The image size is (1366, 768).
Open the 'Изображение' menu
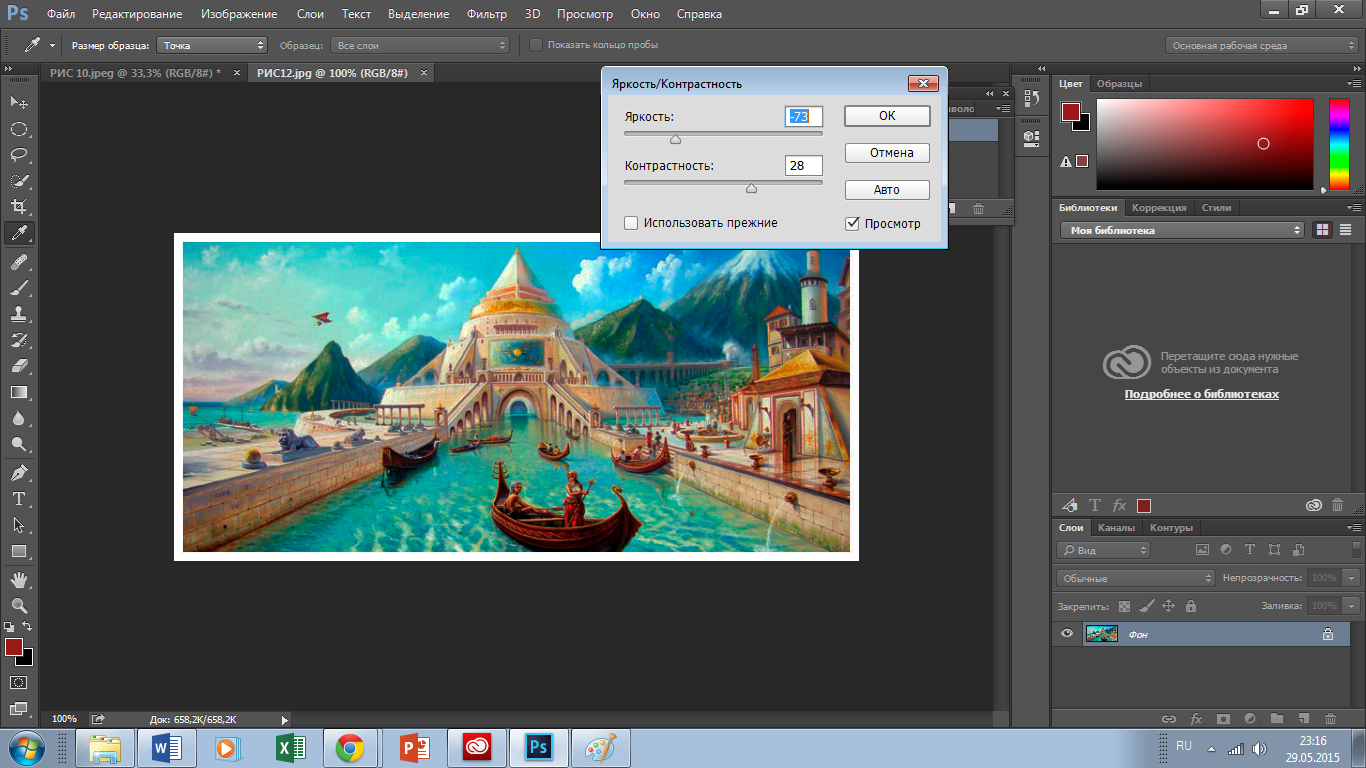[239, 14]
